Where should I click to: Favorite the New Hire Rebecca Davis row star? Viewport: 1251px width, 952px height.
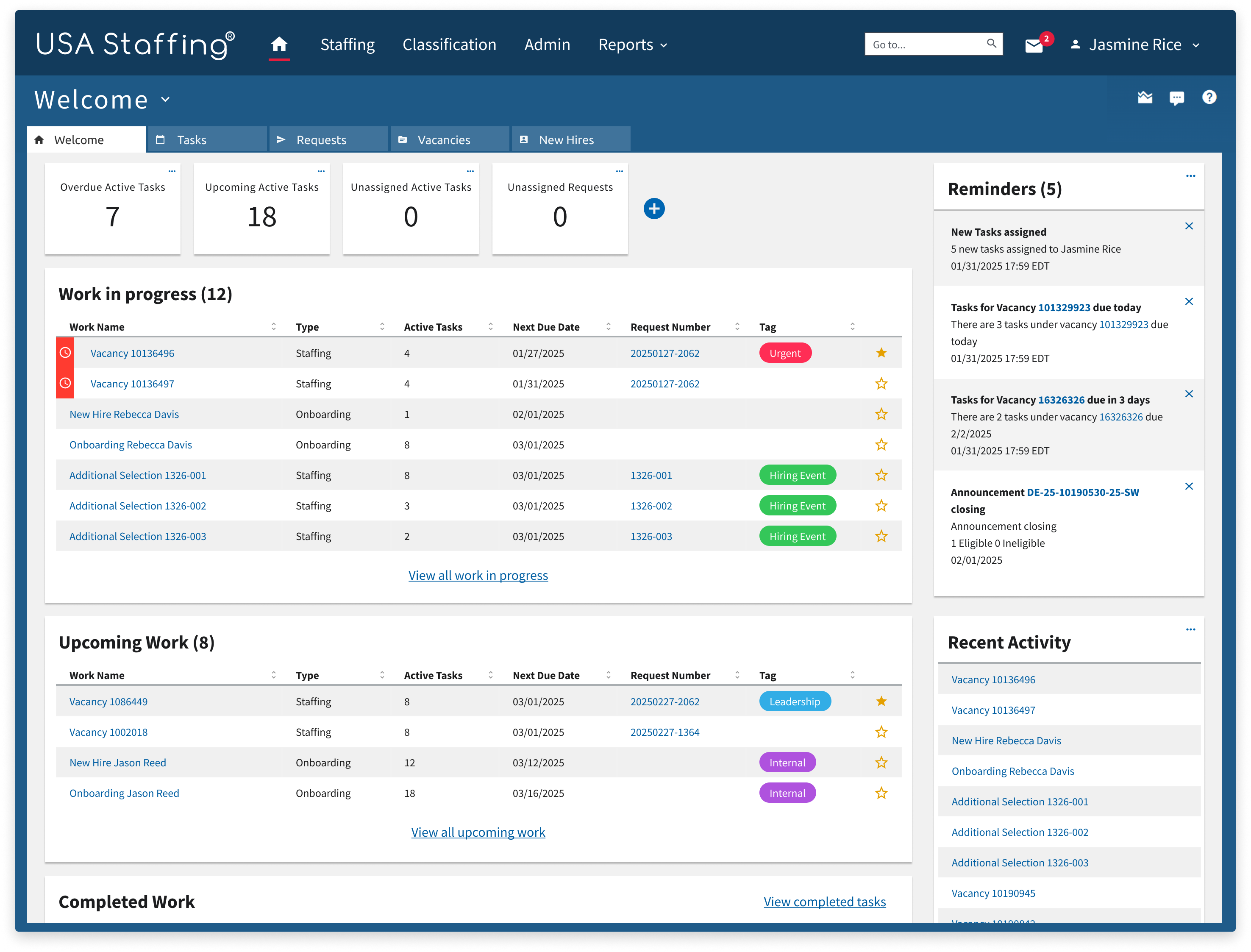click(881, 414)
